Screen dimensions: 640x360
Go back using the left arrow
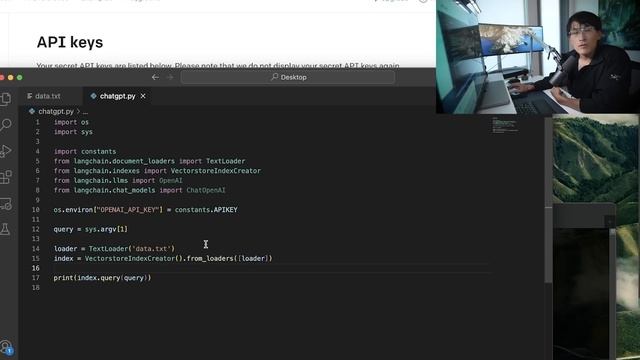(x=155, y=77)
